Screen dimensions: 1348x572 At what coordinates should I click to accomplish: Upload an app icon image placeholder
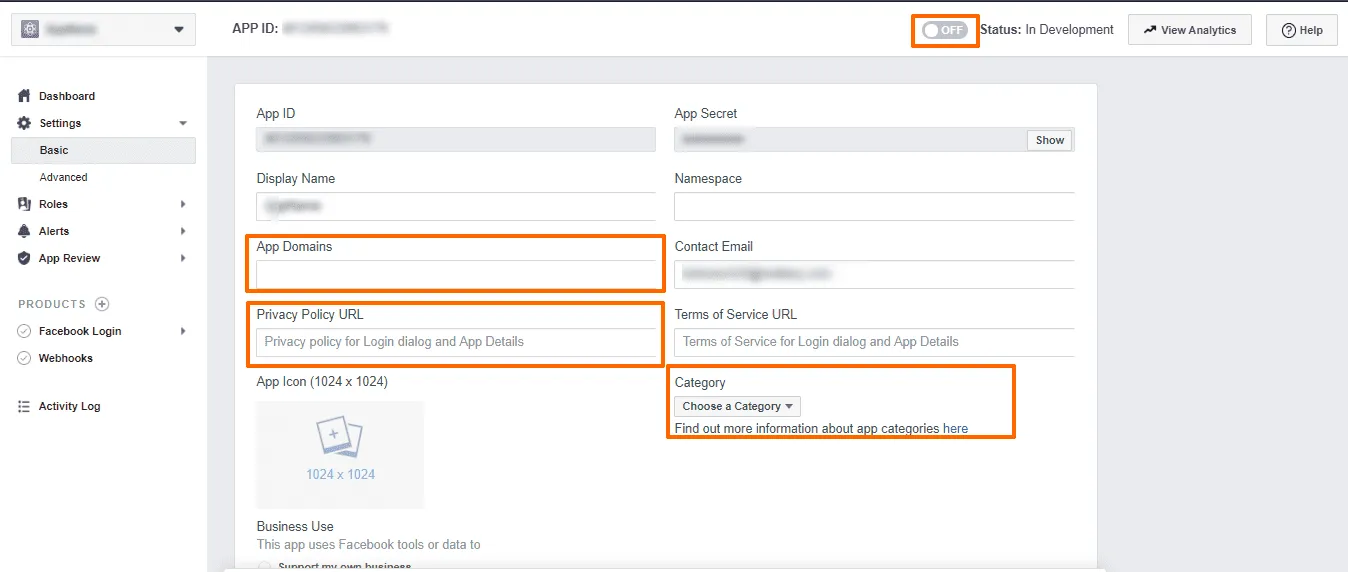pos(340,455)
